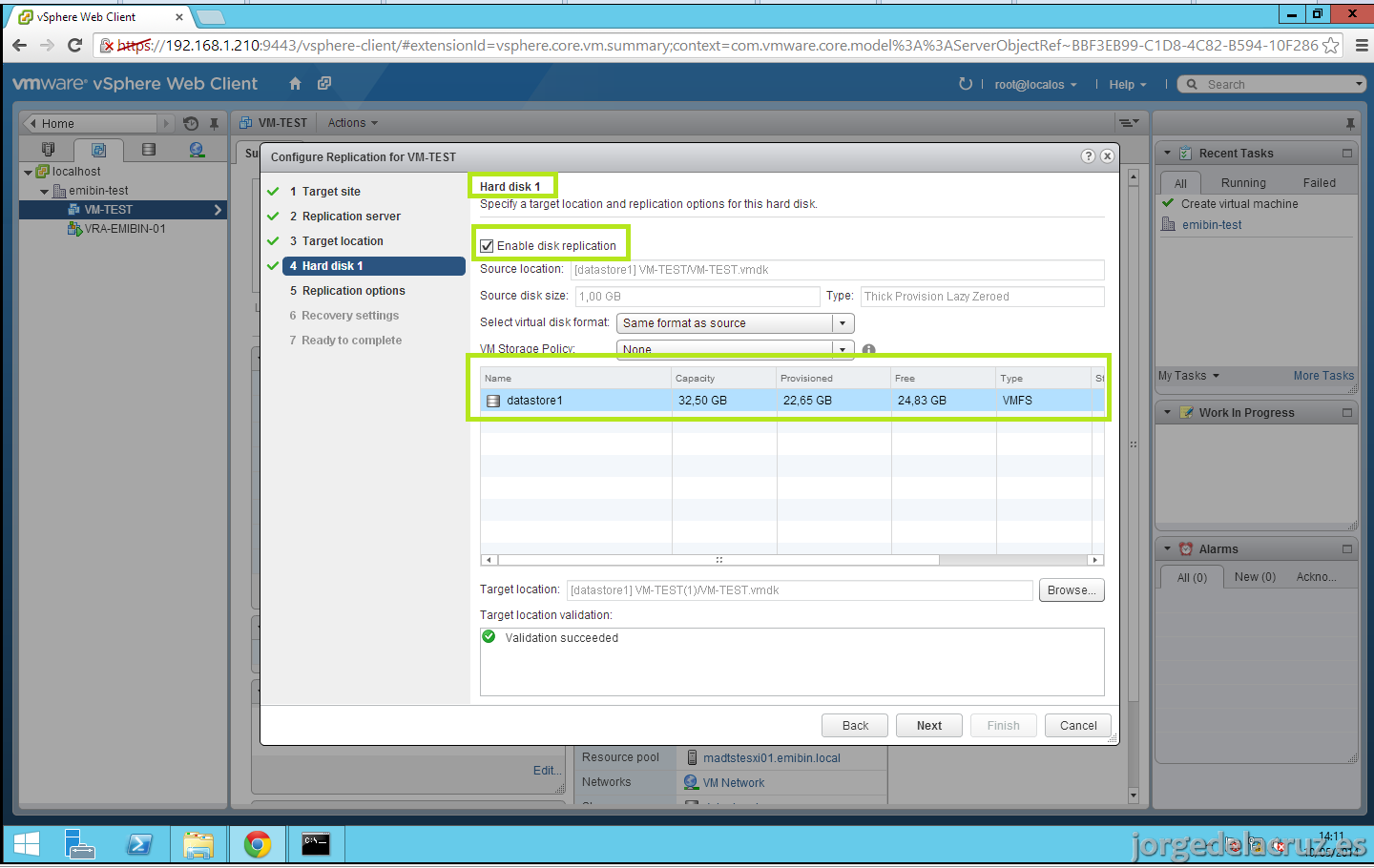1374x868 pixels.
Task: Click the vSphere Search field
Action: [x=1272, y=84]
